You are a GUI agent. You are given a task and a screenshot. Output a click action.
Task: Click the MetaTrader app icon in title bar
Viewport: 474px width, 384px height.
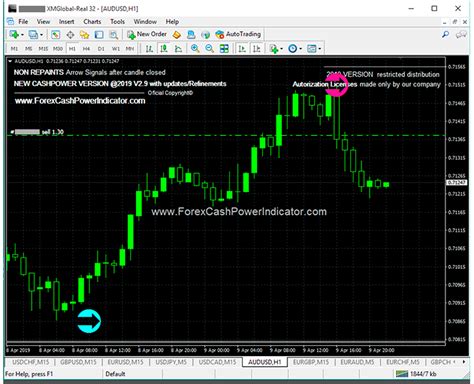tap(12, 8)
